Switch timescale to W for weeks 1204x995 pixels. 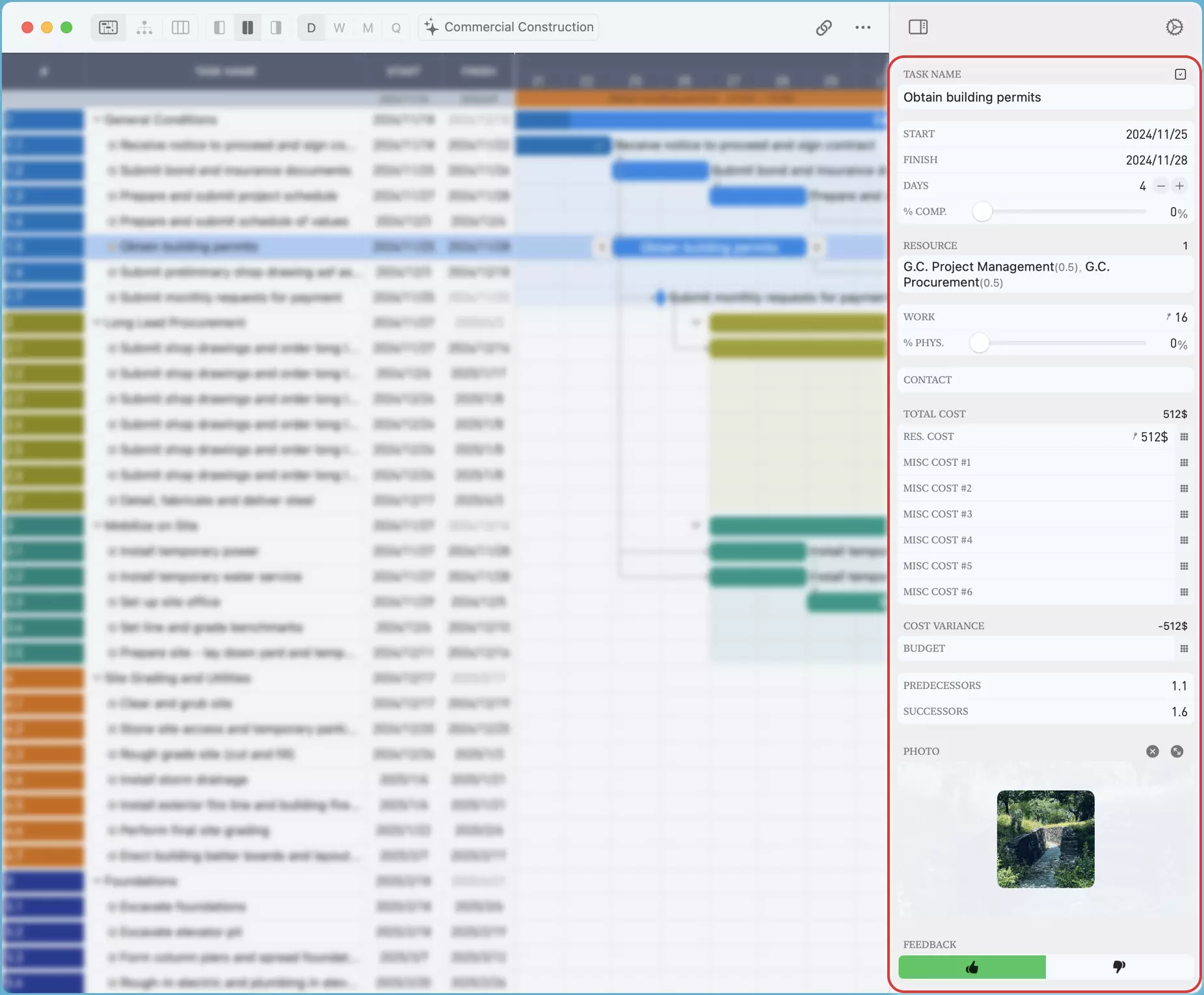coord(340,27)
